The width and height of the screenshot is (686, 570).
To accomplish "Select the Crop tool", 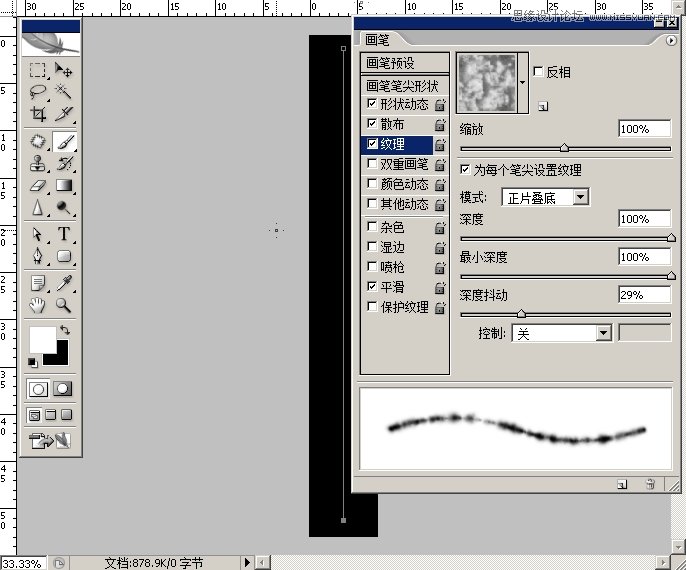I will (38, 114).
